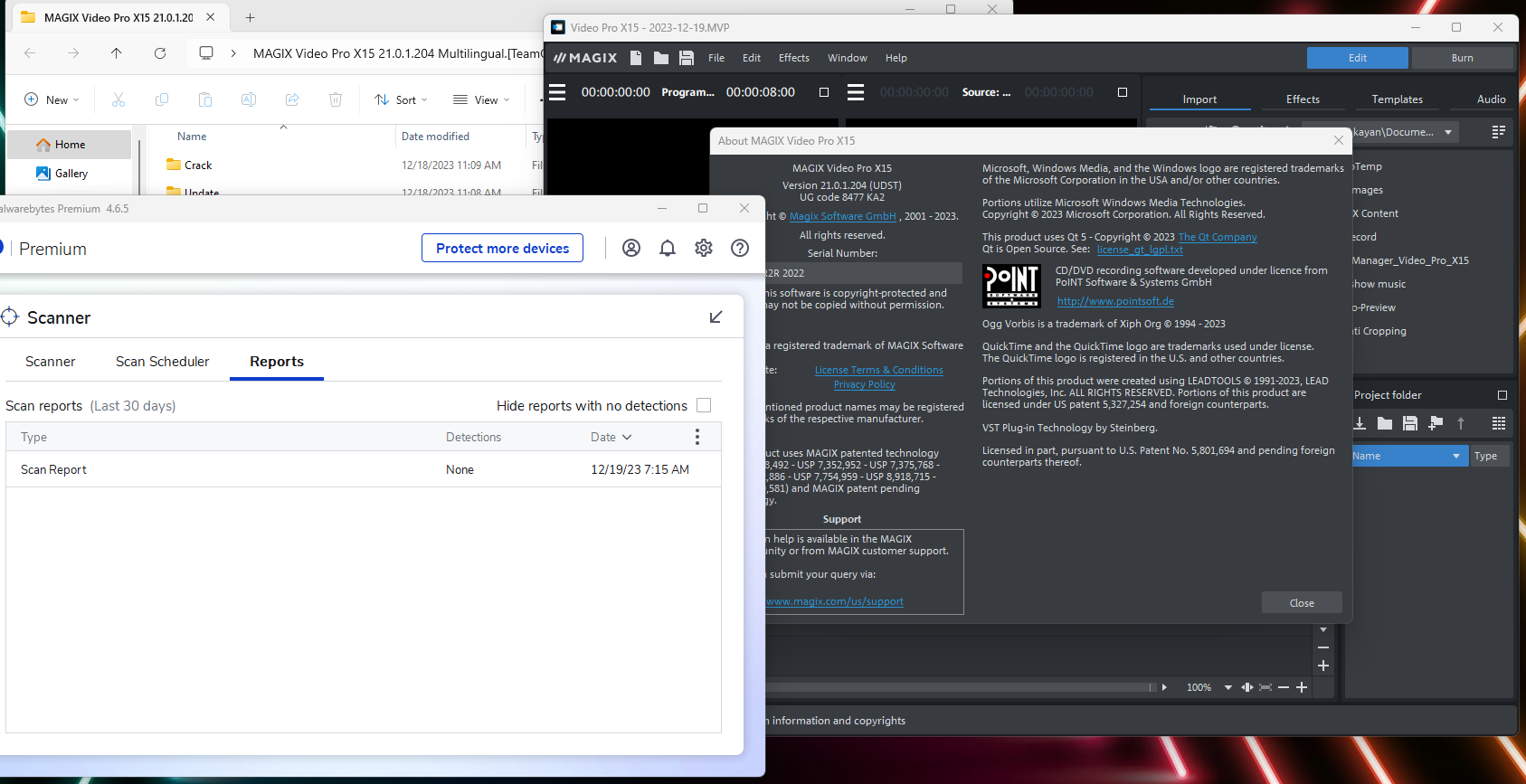Open the Sort dropdown in File Explorer
The height and width of the screenshot is (784, 1526).
[402, 99]
